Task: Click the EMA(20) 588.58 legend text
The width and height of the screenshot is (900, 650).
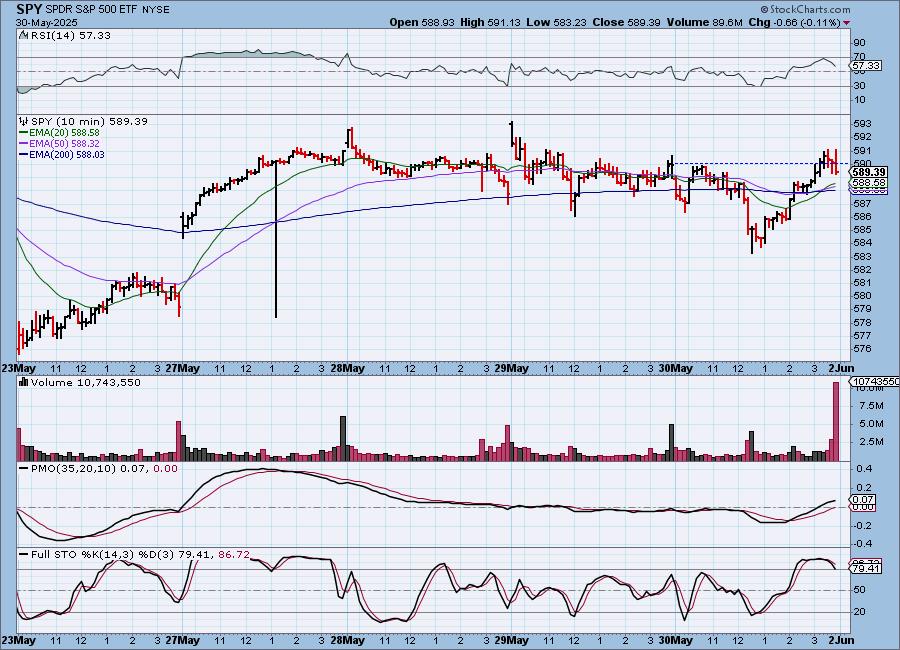Action: click(64, 133)
